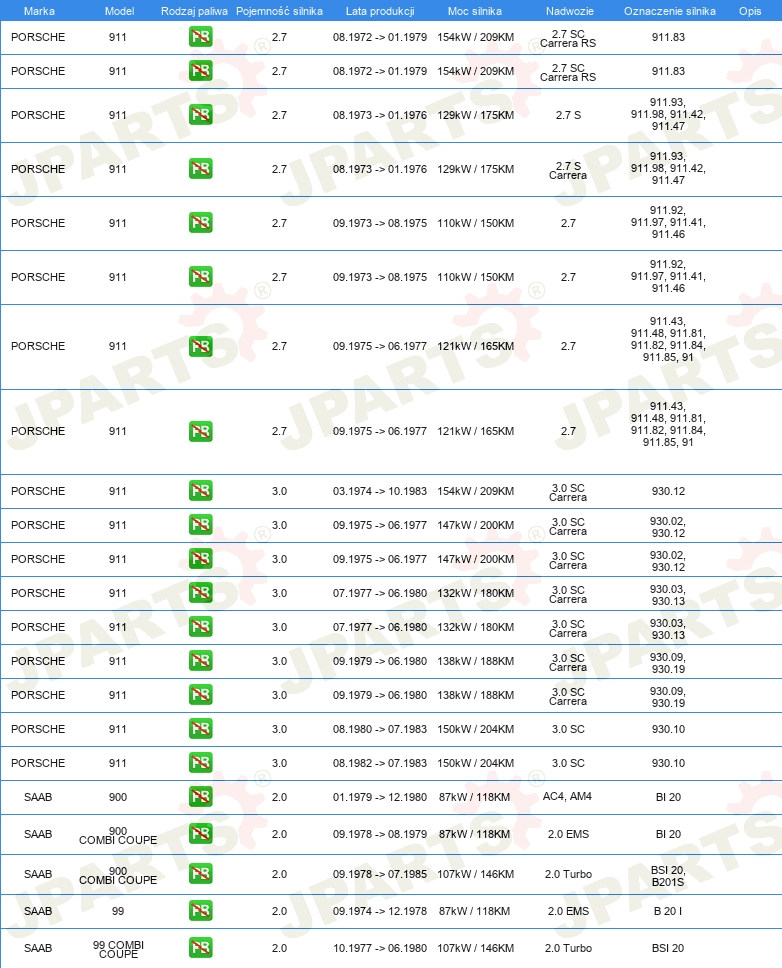Click 2.0 EMS body in the 09.1974 row

click(568, 911)
